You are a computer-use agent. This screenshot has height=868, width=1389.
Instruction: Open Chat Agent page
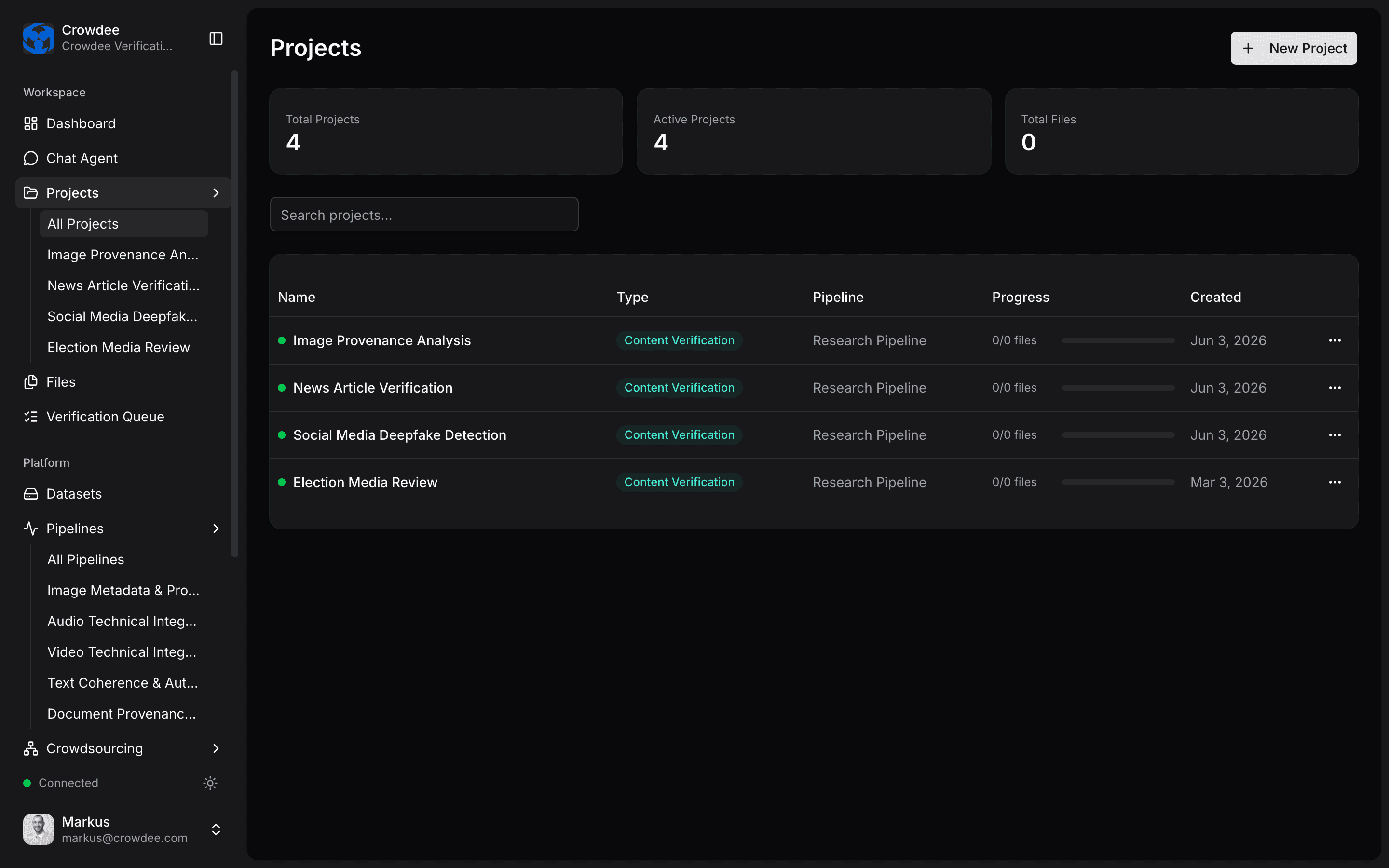pos(123,159)
